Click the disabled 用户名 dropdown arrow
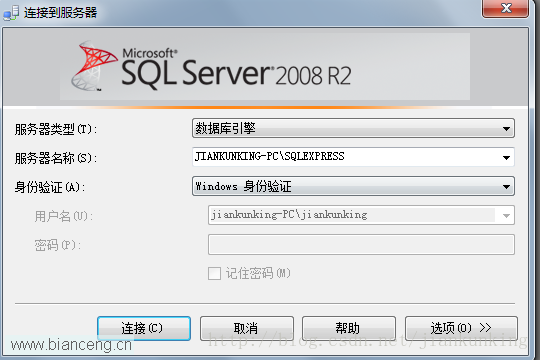This screenshot has height=360, width=540. tap(506, 215)
